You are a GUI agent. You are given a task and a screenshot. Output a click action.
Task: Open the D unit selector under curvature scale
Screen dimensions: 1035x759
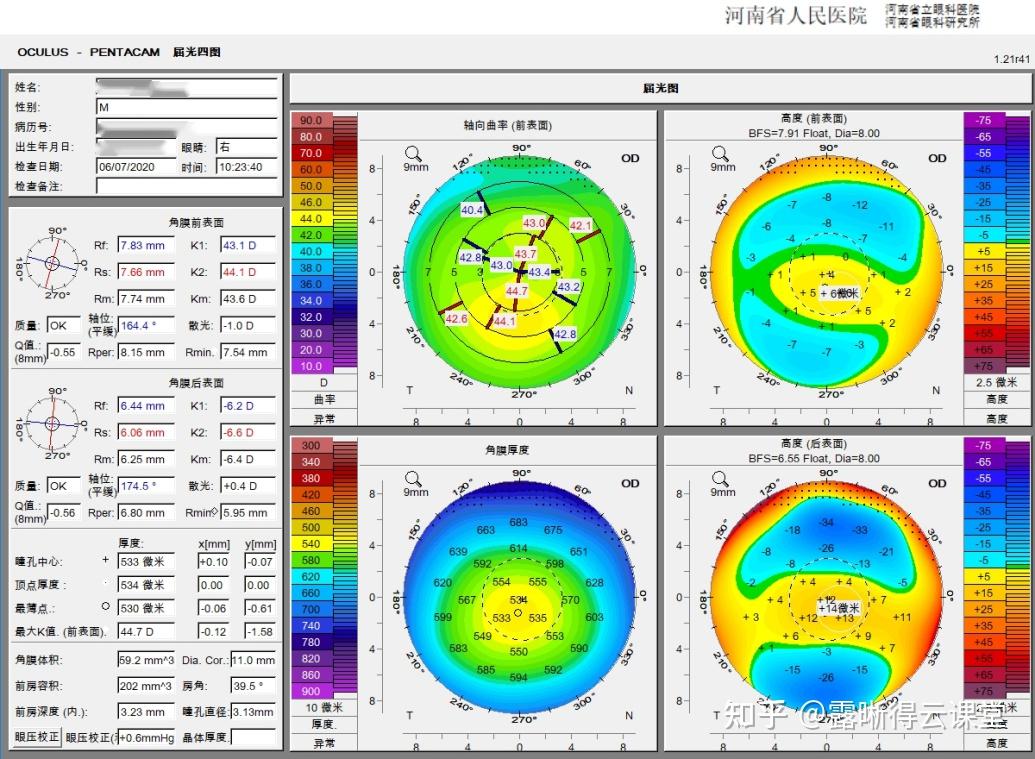click(x=324, y=383)
